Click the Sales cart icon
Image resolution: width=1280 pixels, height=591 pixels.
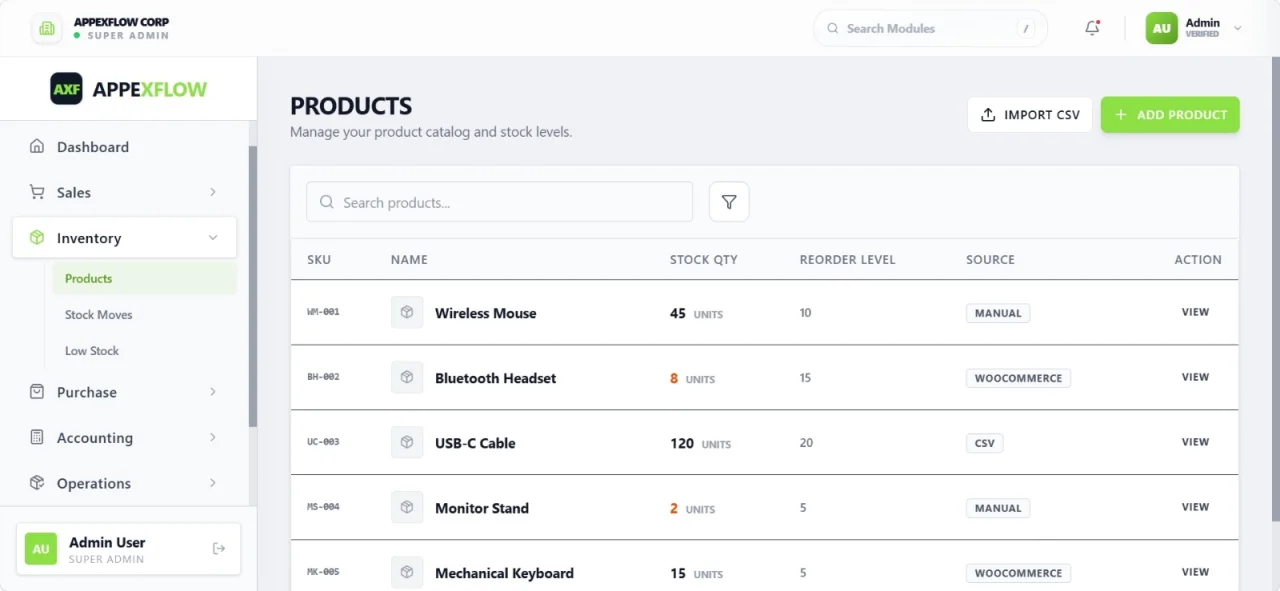37,192
